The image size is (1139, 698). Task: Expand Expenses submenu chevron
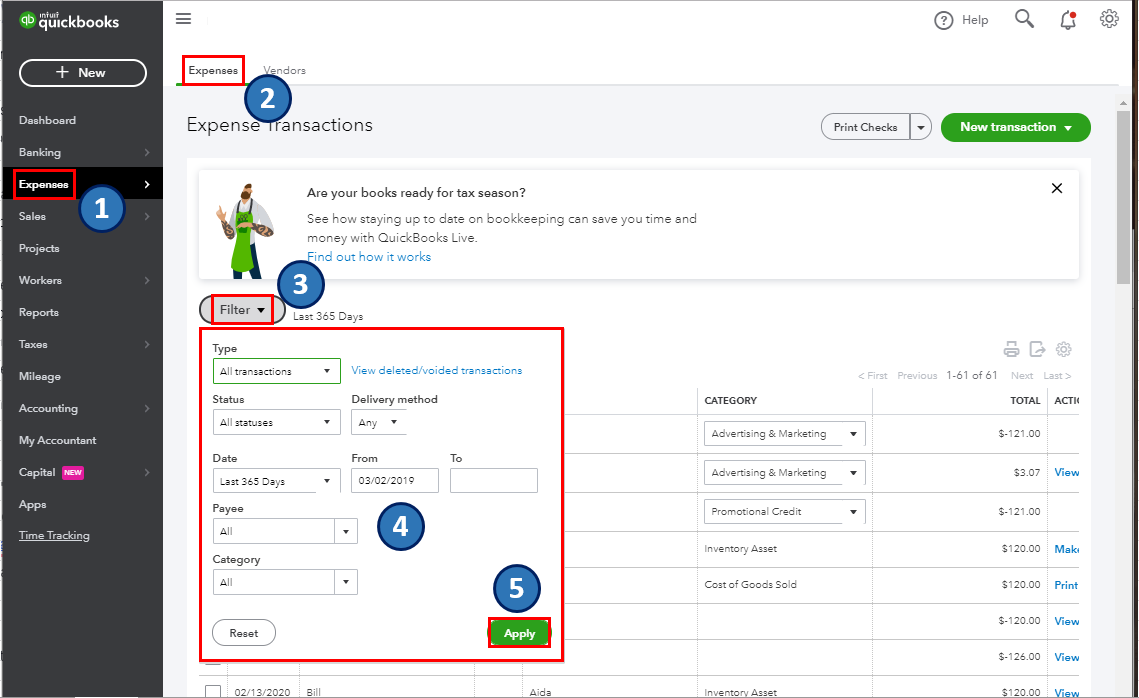147,184
